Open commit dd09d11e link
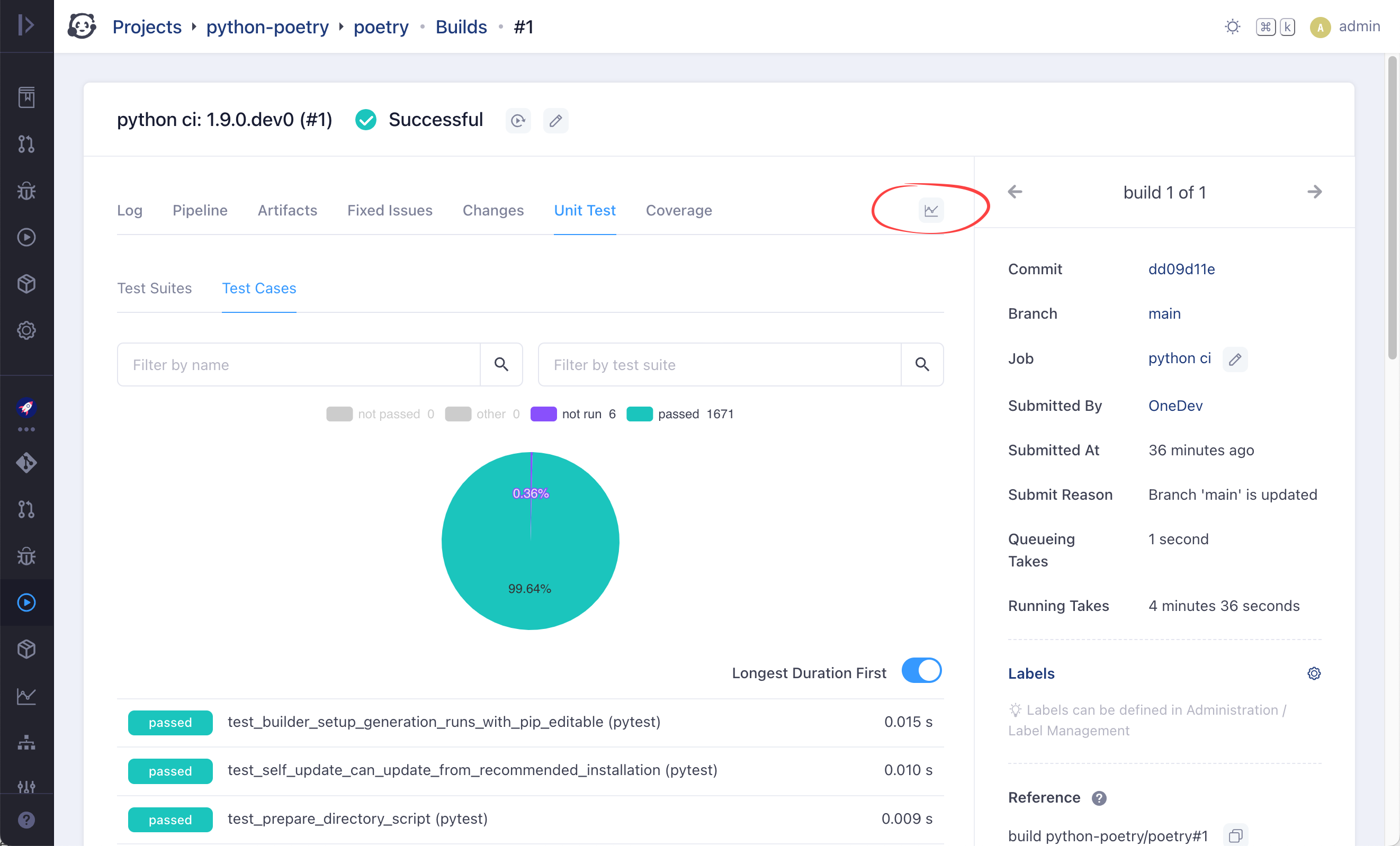 [x=1181, y=269]
